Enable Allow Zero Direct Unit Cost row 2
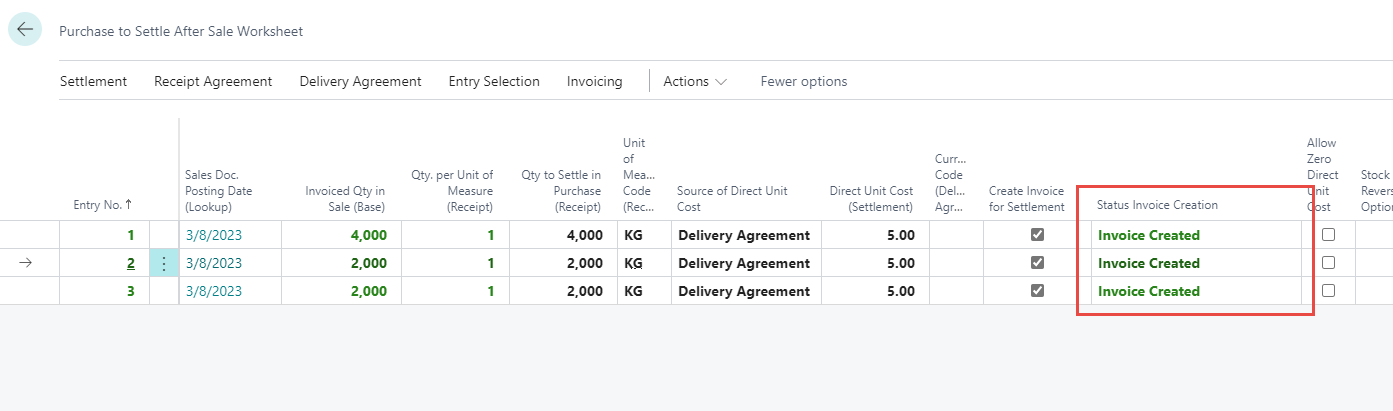 [1328, 263]
